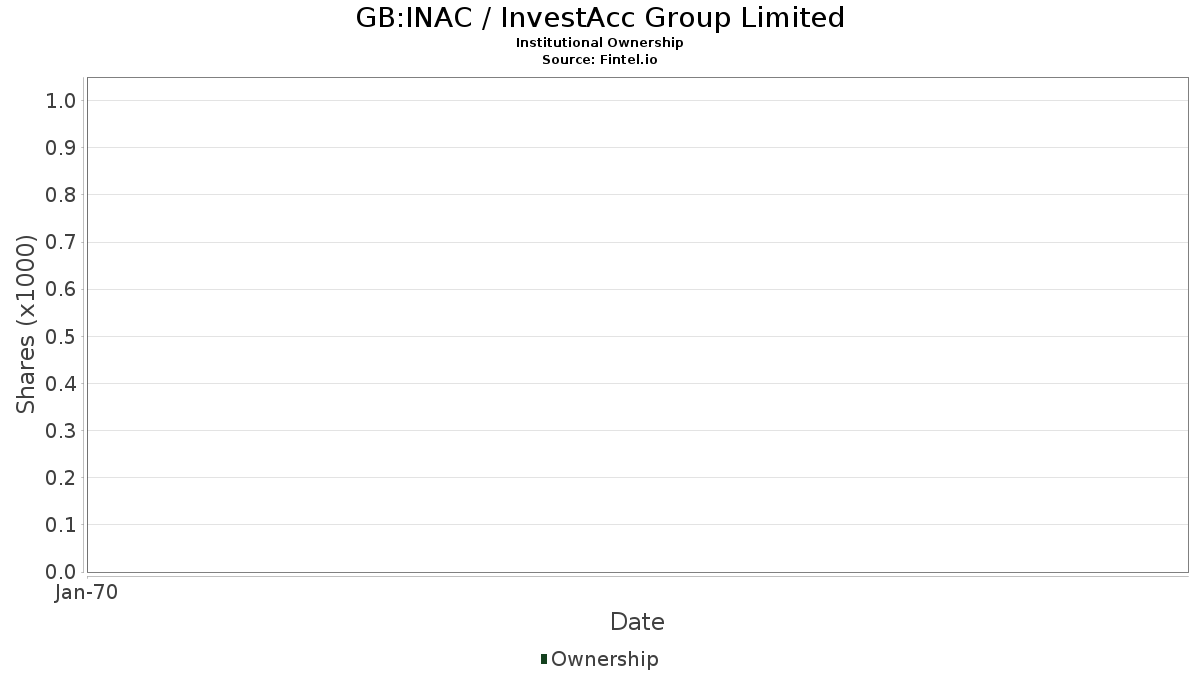Click the Date axis title
Image resolution: width=1200 pixels, height=675 pixels.
tap(637, 622)
